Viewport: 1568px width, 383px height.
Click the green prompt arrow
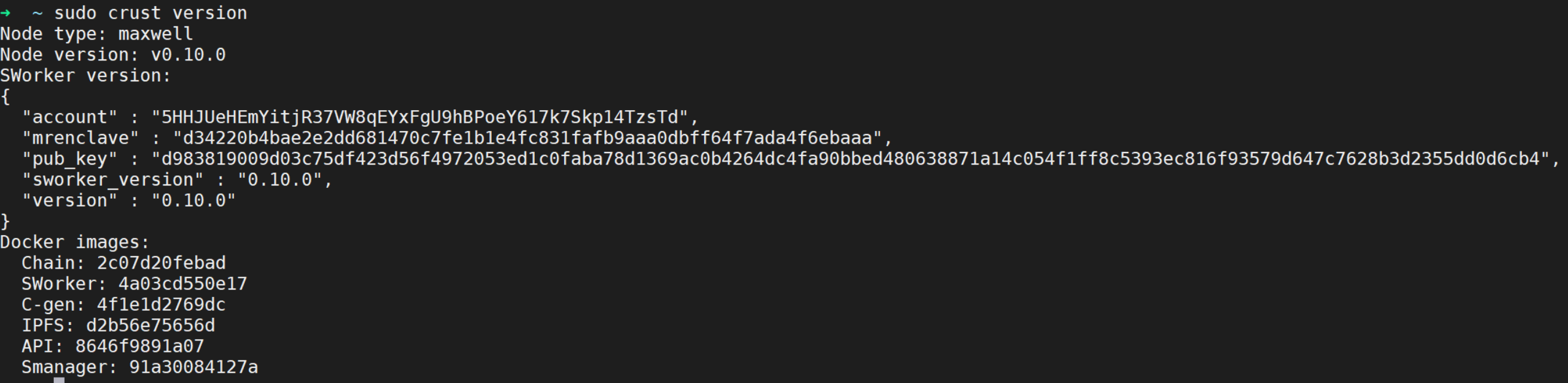(5, 12)
